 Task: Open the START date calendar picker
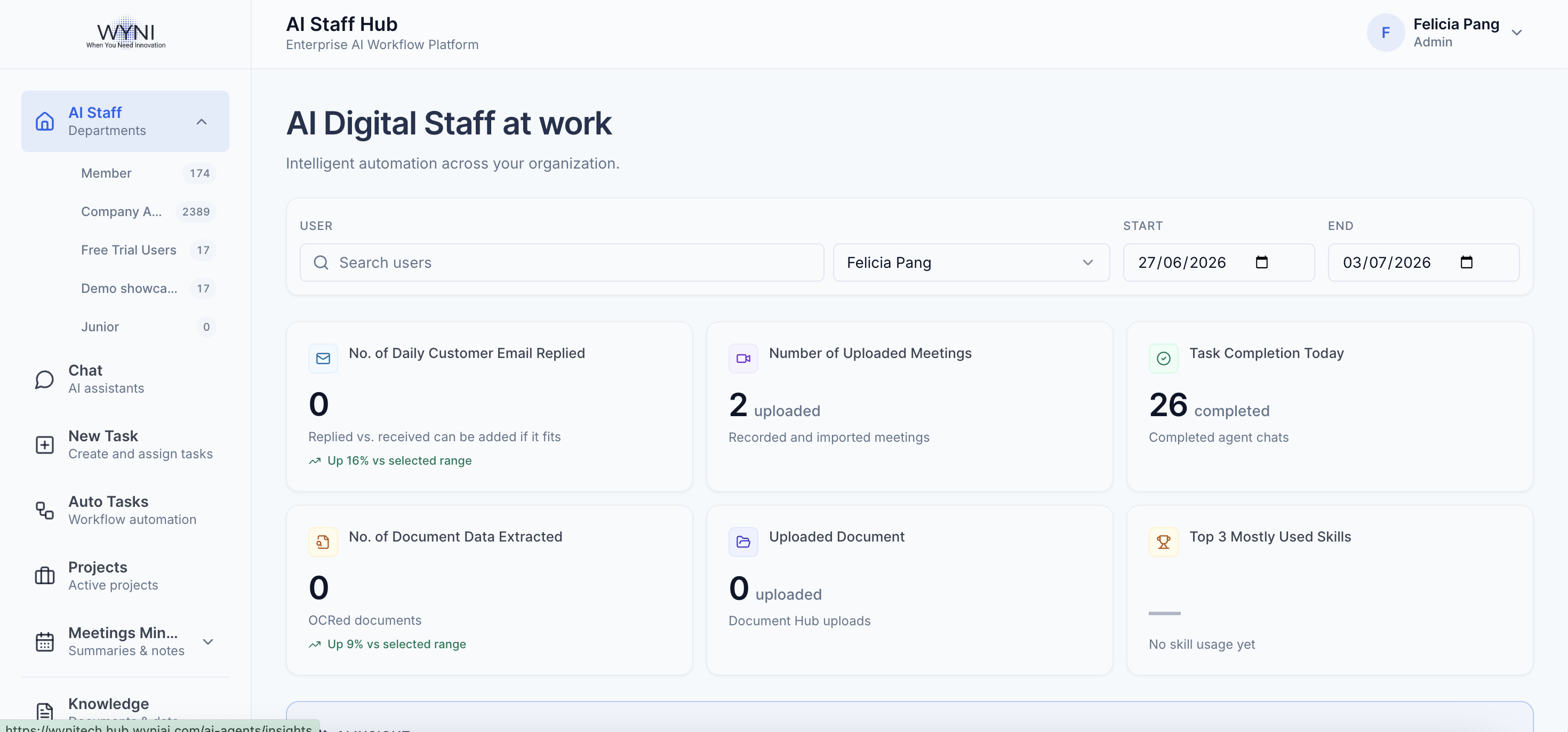pos(1262,262)
